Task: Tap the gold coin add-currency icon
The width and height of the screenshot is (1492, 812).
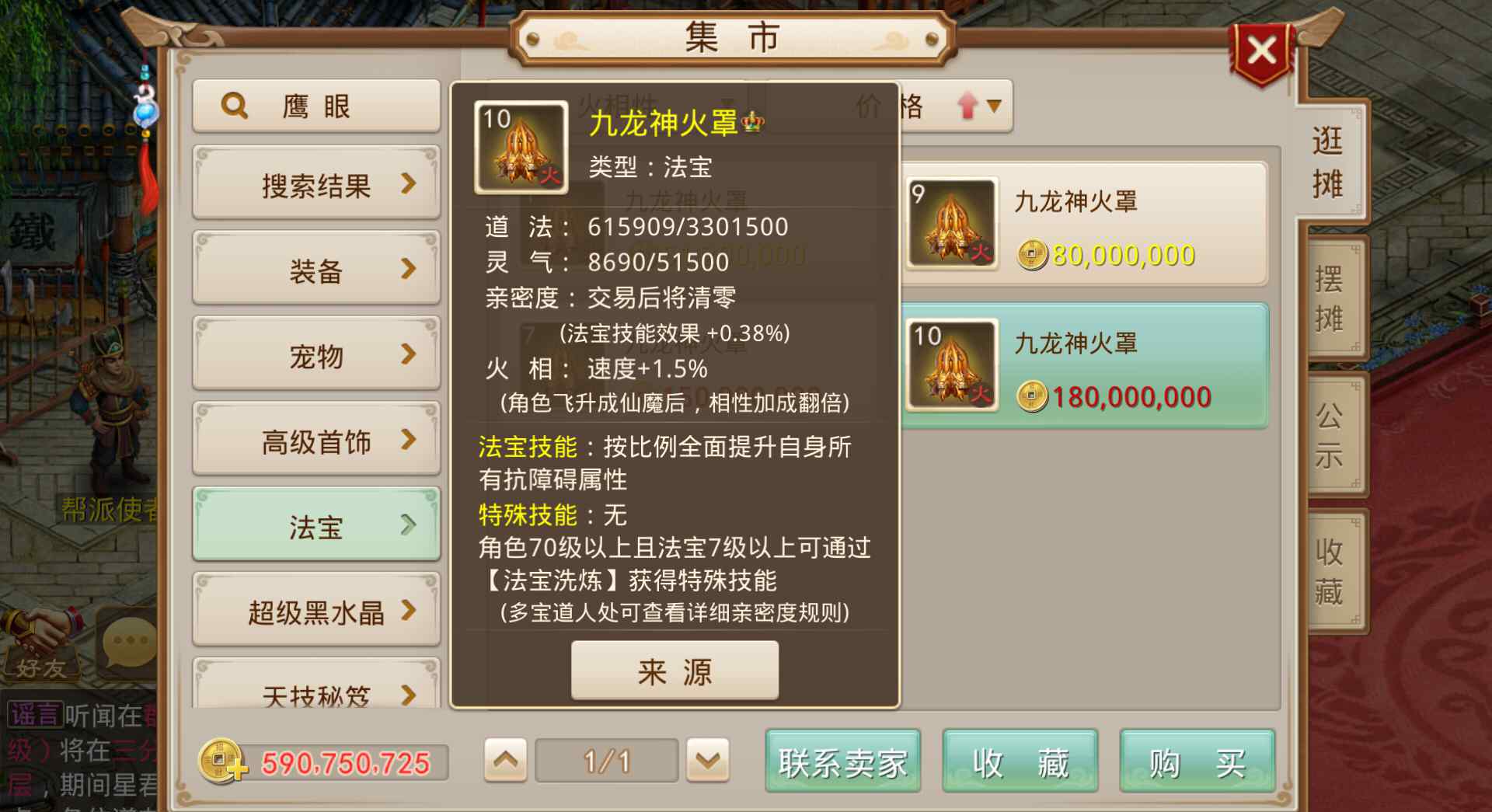Action: (x=223, y=761)
